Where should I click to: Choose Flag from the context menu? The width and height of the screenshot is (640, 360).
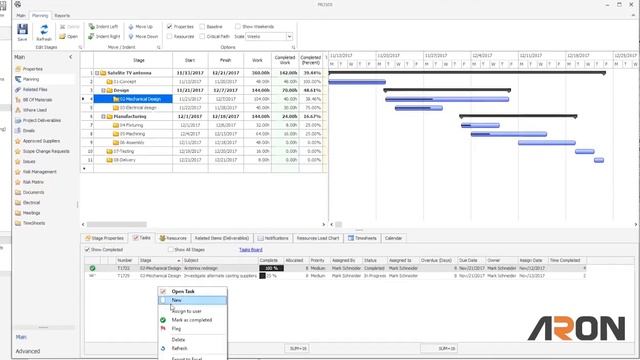click(192, 329)
